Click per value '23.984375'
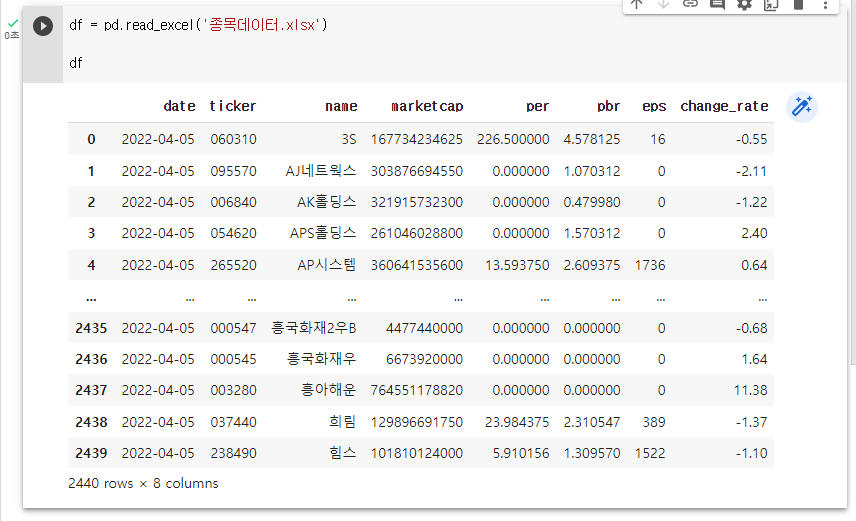 point(517,422)
